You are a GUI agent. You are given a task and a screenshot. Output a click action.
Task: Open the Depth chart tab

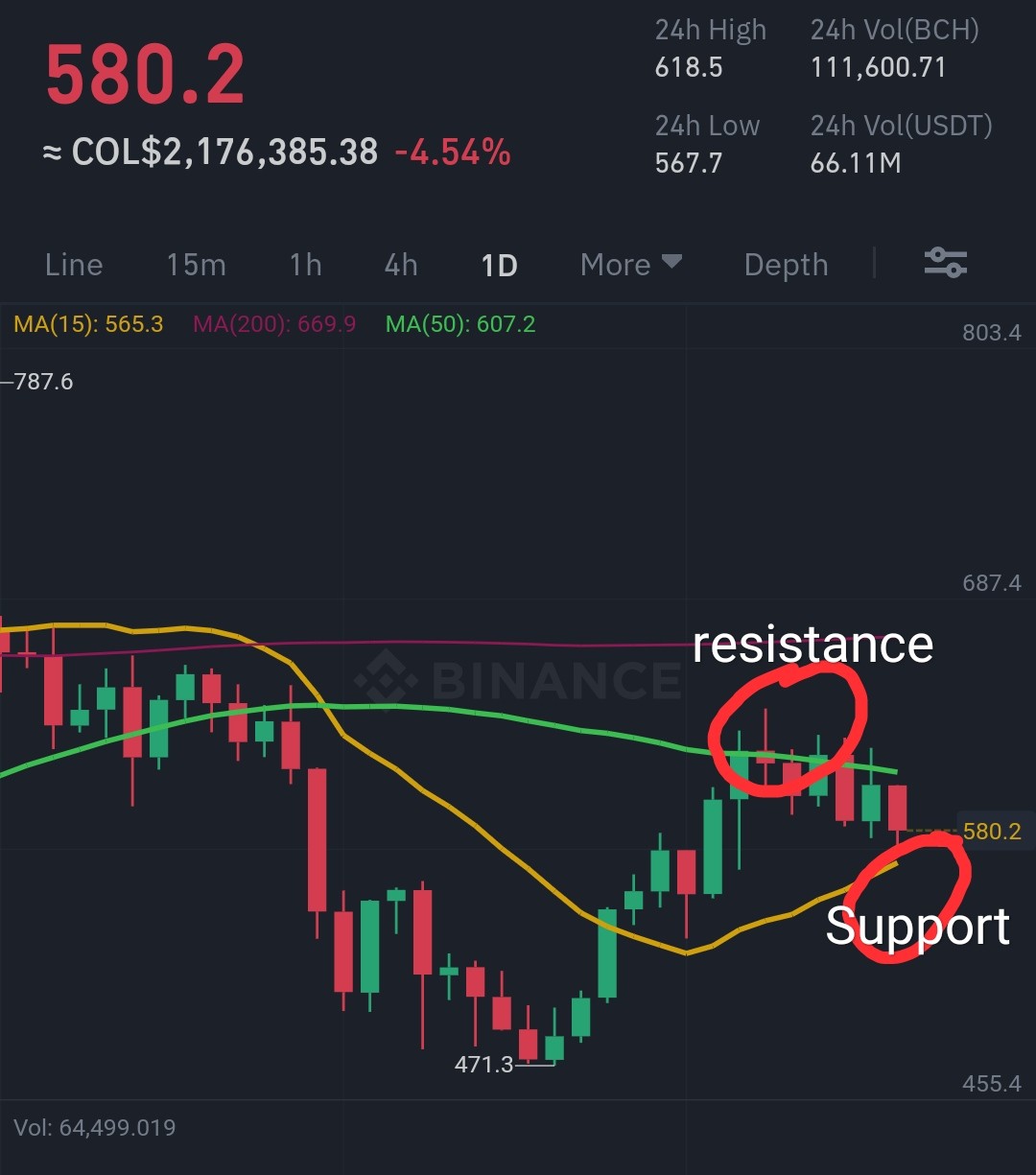[x=786, y=265]
